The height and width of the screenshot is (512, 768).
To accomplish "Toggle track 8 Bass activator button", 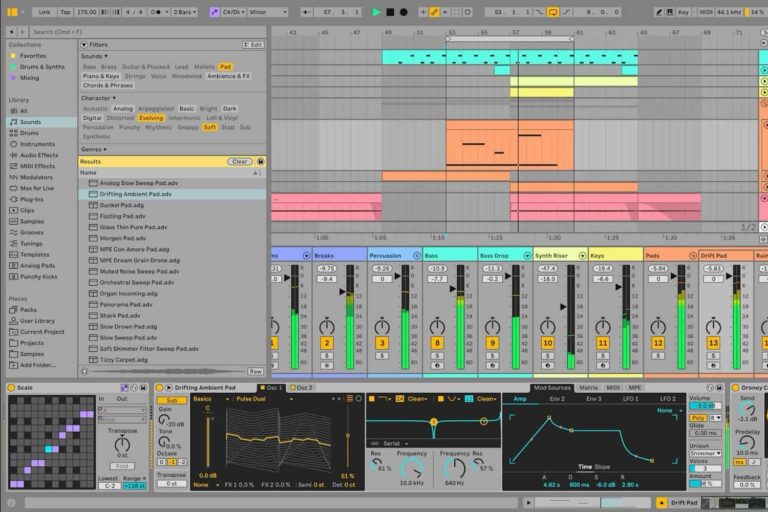I will coord(437,343).
